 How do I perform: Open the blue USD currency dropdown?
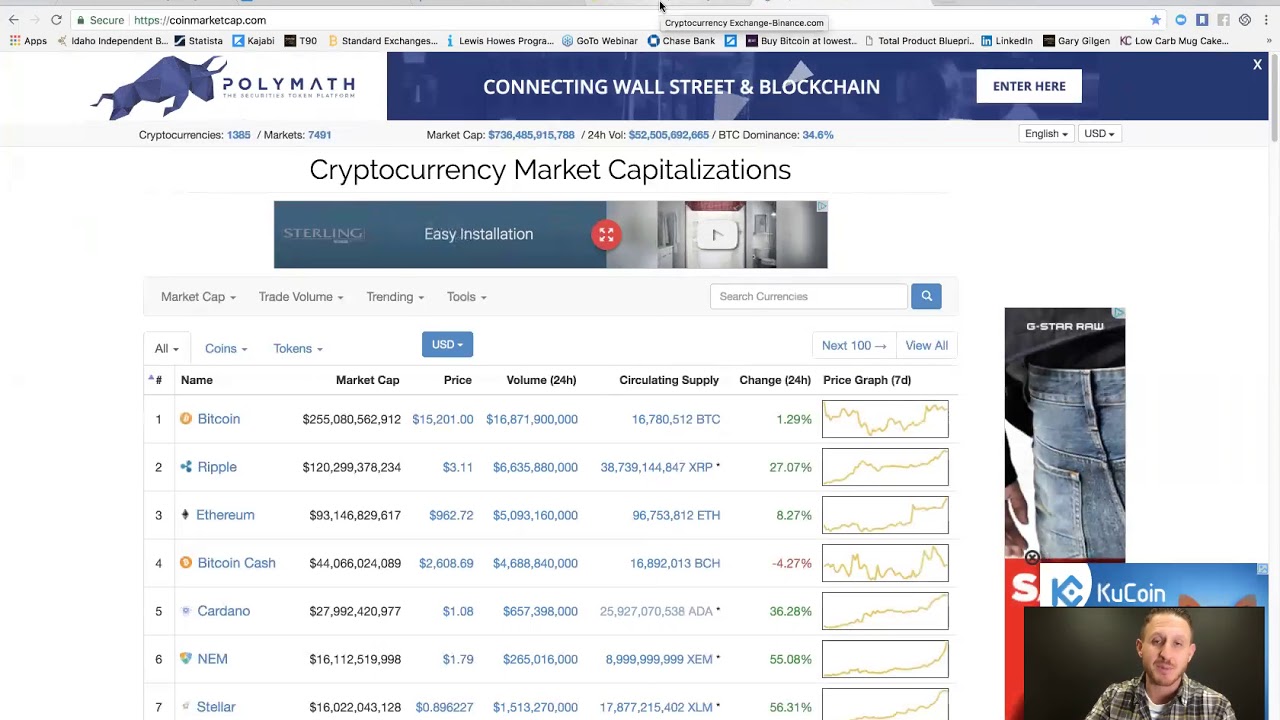point(447,345)
